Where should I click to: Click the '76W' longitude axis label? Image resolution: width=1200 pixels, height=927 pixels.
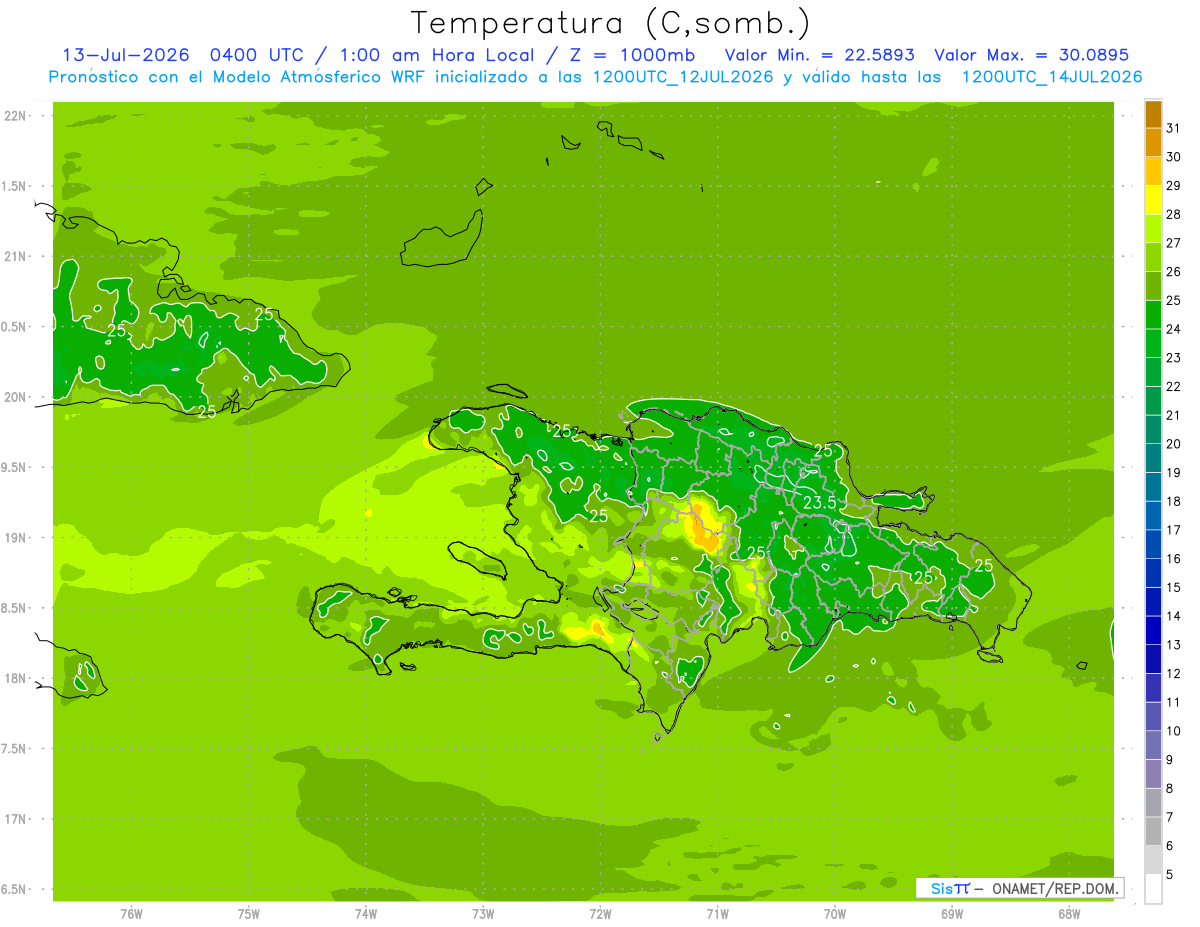131,914
